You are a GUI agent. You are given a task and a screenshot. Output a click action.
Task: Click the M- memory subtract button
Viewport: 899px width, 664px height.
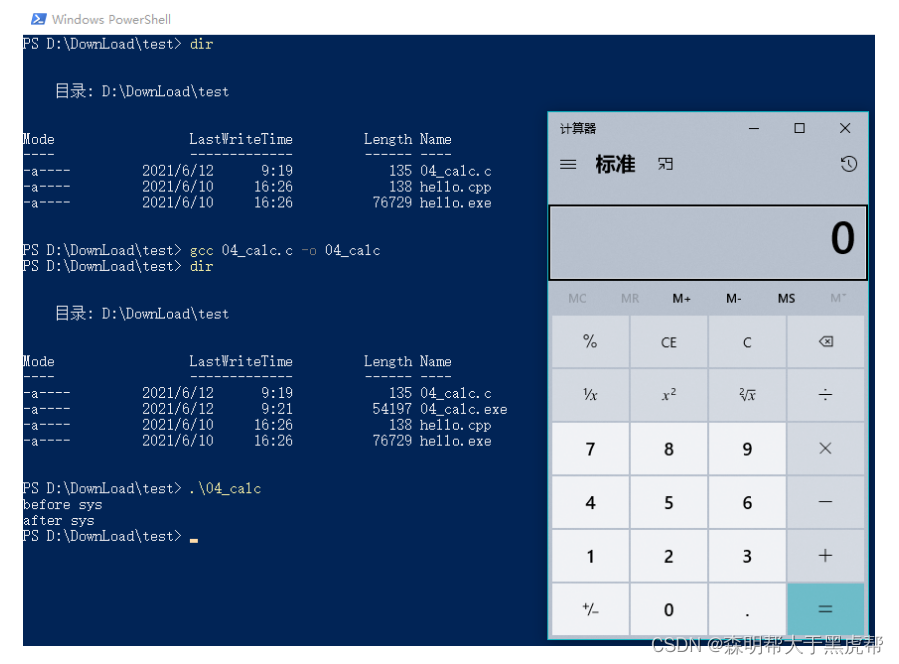(x=734, y=298)
